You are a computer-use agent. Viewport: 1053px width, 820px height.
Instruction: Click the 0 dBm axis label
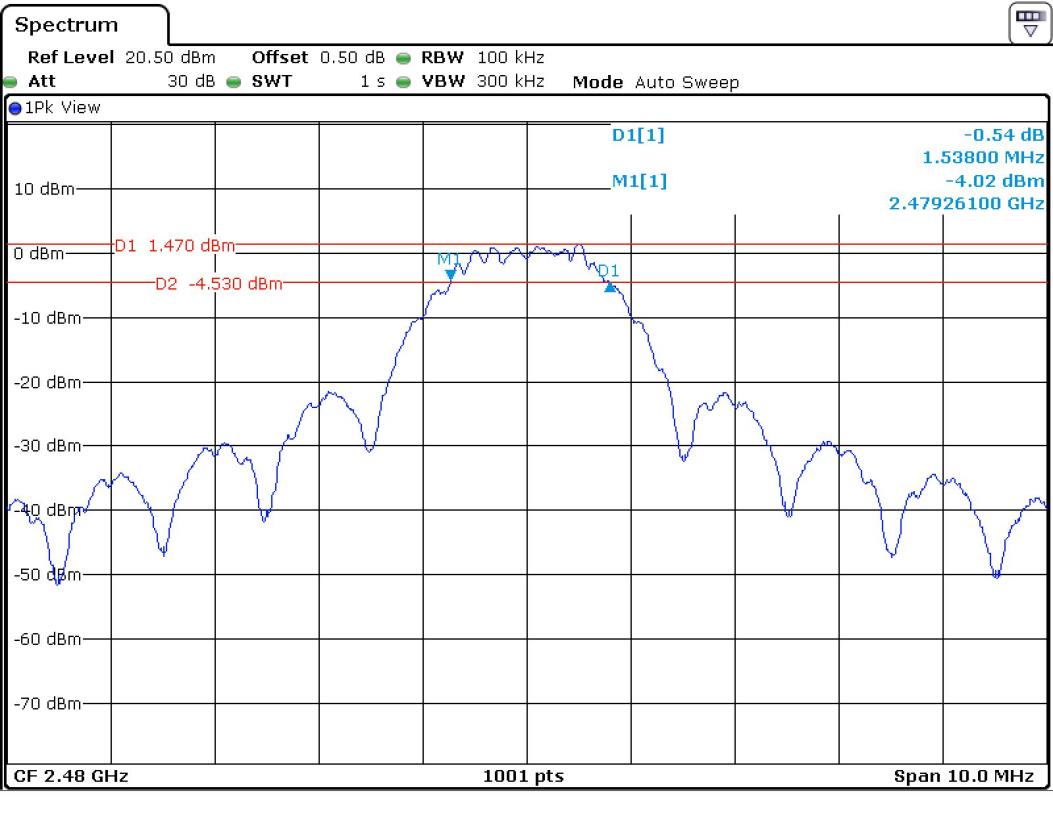(39, 253)
